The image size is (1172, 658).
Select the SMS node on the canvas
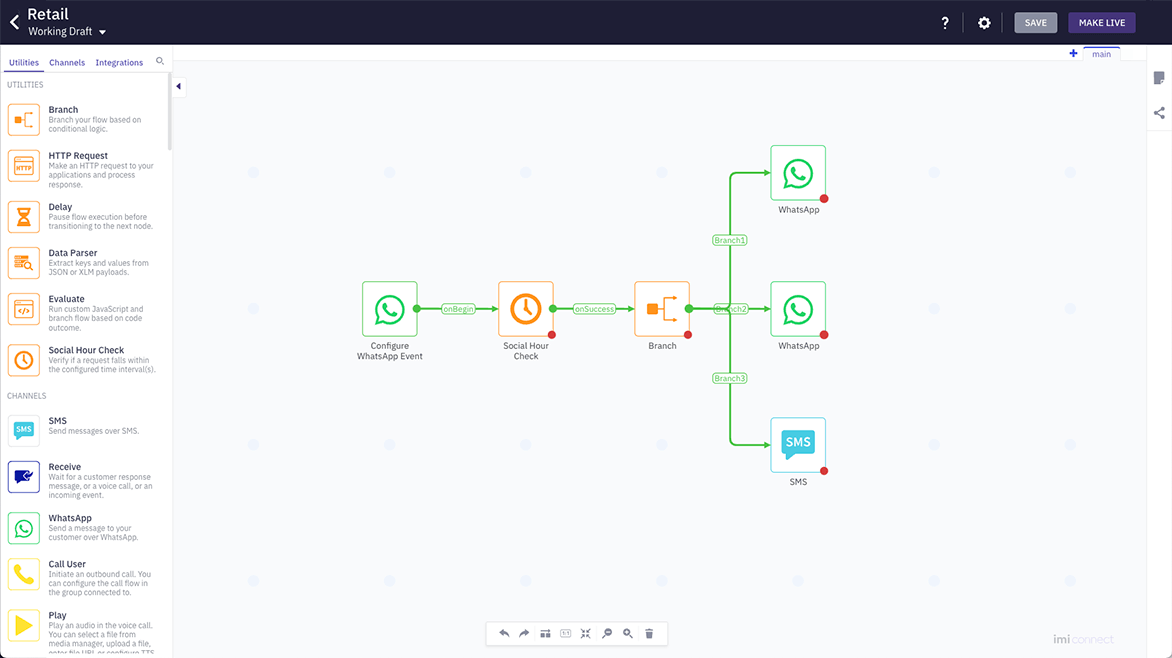click(798, 445)
